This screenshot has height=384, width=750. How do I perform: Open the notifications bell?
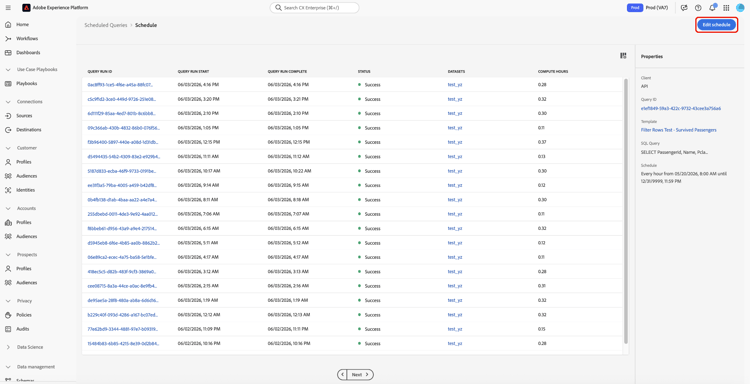(712, 8)
